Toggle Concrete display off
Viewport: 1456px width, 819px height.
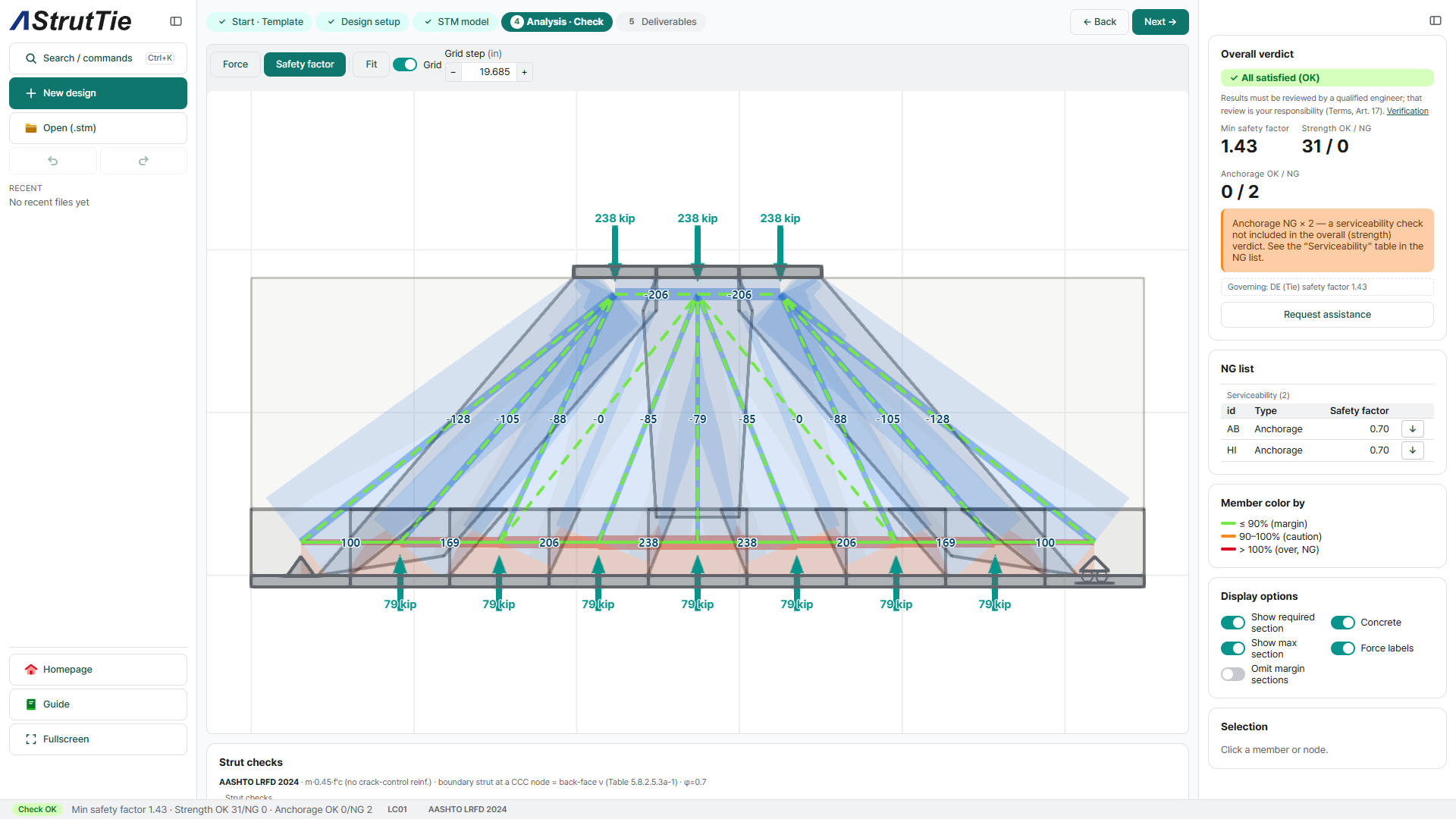pyautogui.click(x=1343, y=623)
